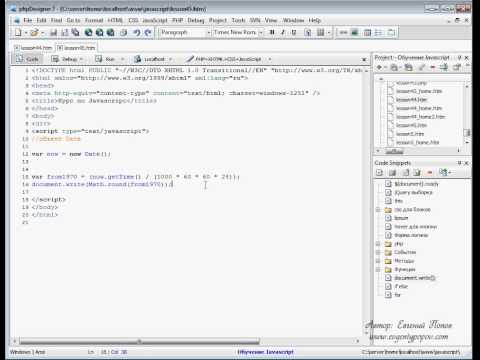
Task: Click the Redo arrow icon
Action: [x=148, y=32]
